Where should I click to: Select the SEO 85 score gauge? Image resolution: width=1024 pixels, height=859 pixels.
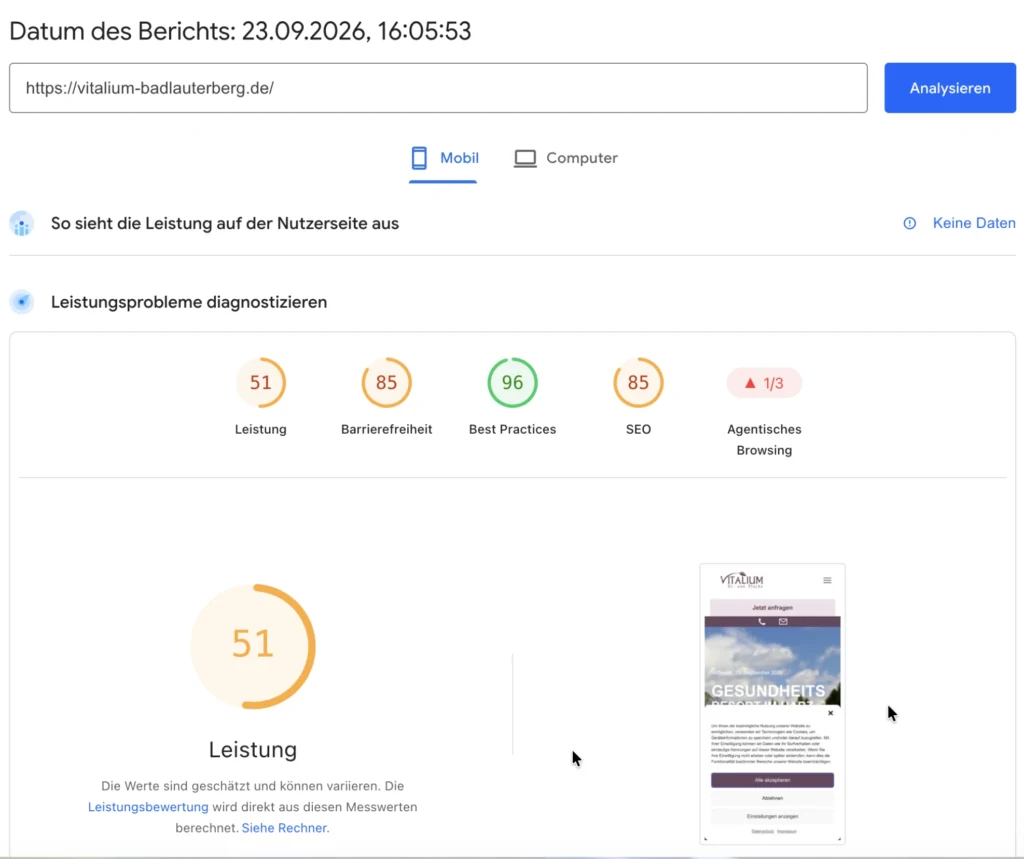pos(638,383)
